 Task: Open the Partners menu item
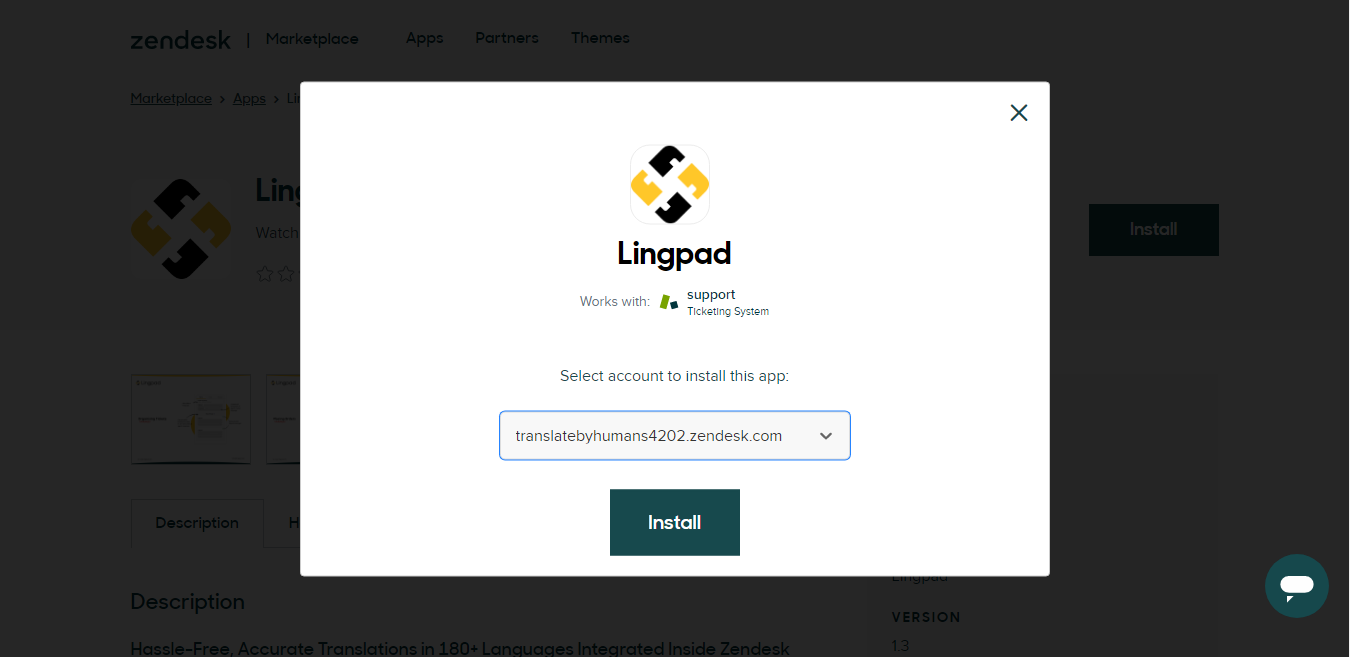(507, 38)
